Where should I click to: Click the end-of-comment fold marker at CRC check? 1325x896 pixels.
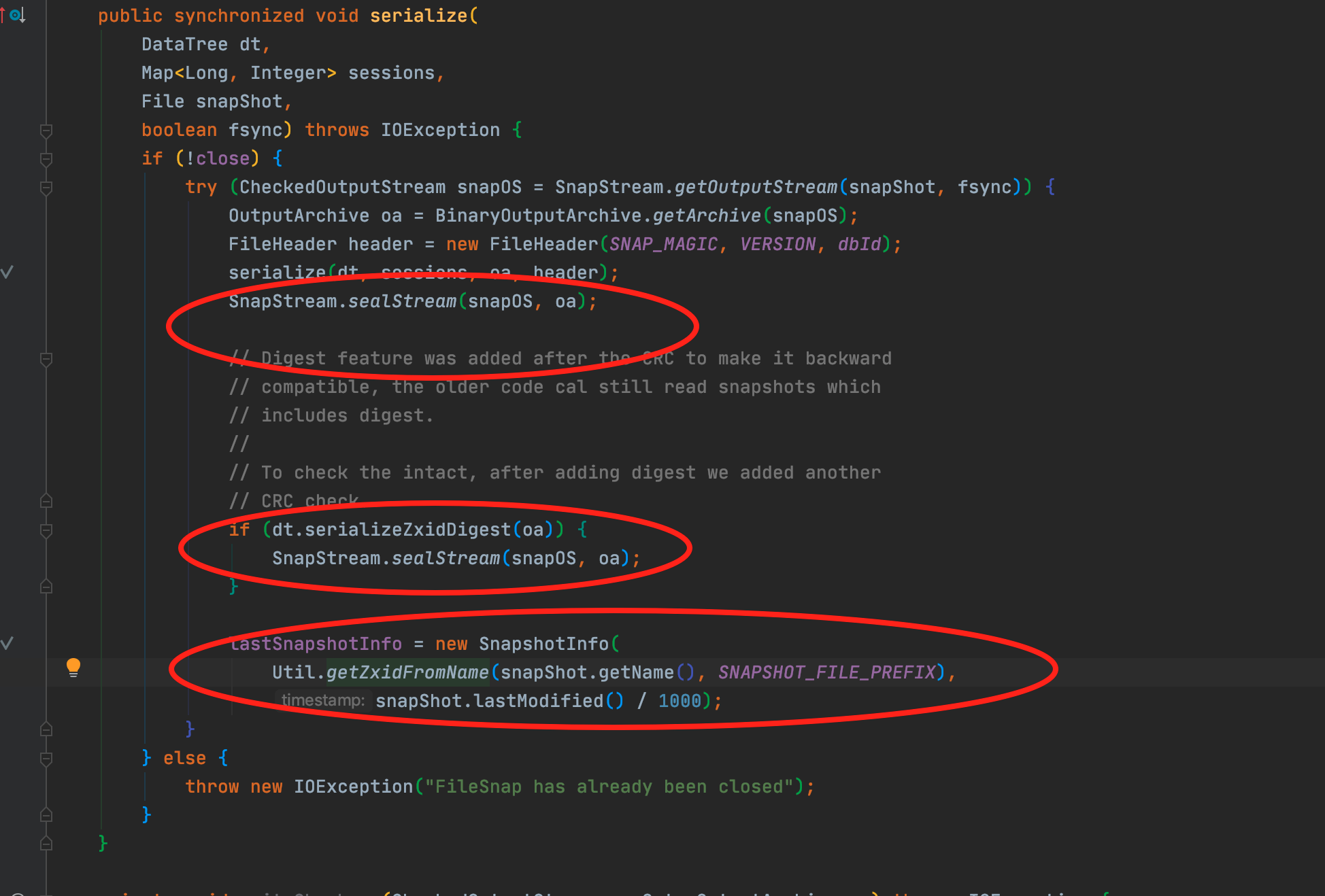pos(46,502)
